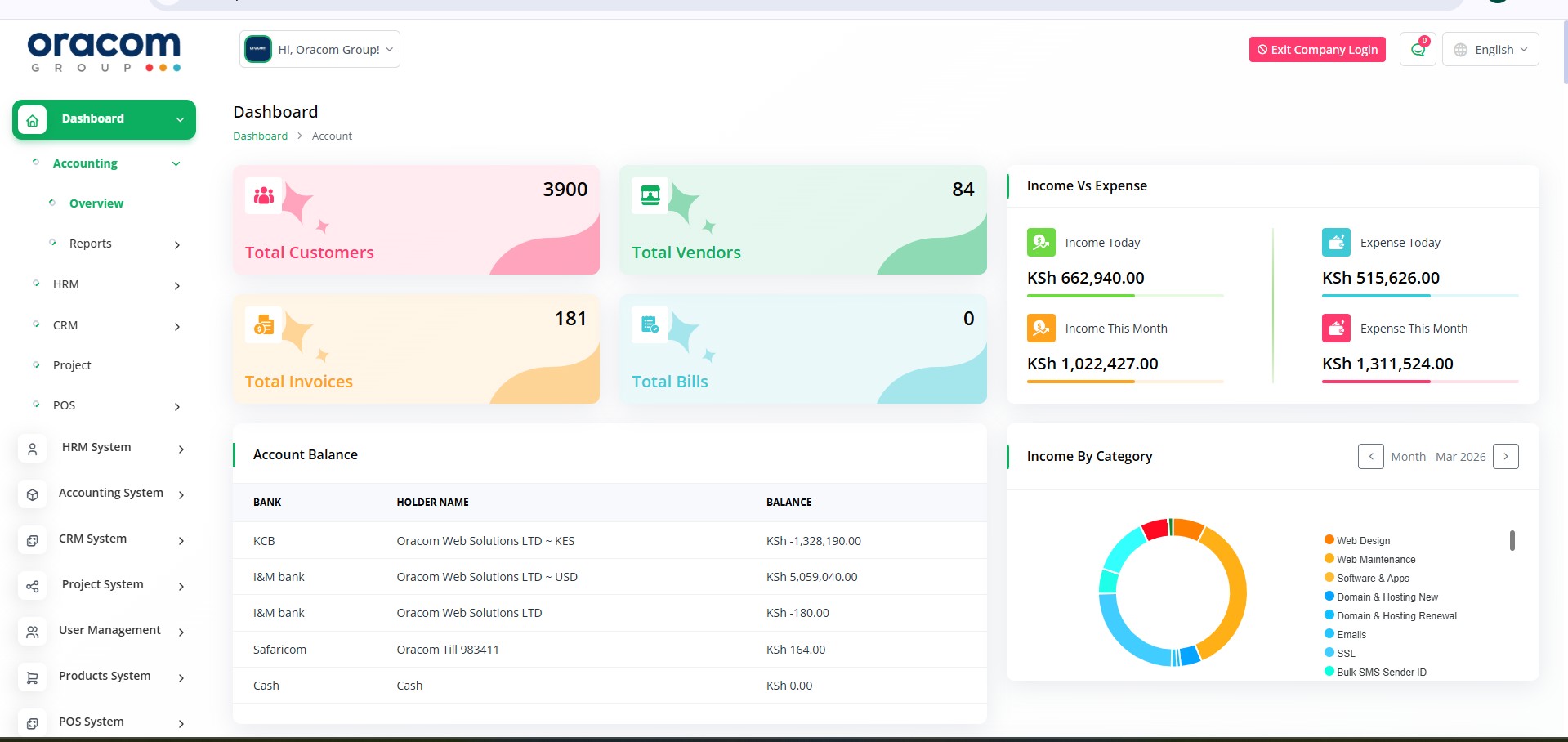Click the Total Vendors store icon

(650, 196)
